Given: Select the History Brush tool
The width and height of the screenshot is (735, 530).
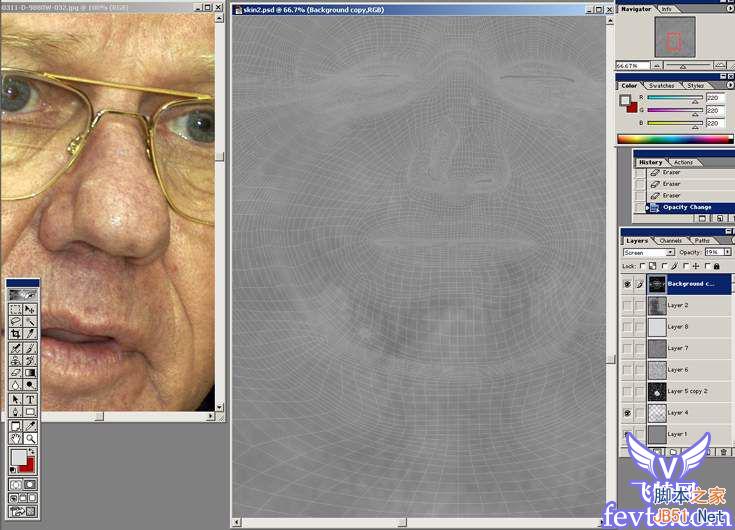Looking at the screenshot, I should 30,360.
